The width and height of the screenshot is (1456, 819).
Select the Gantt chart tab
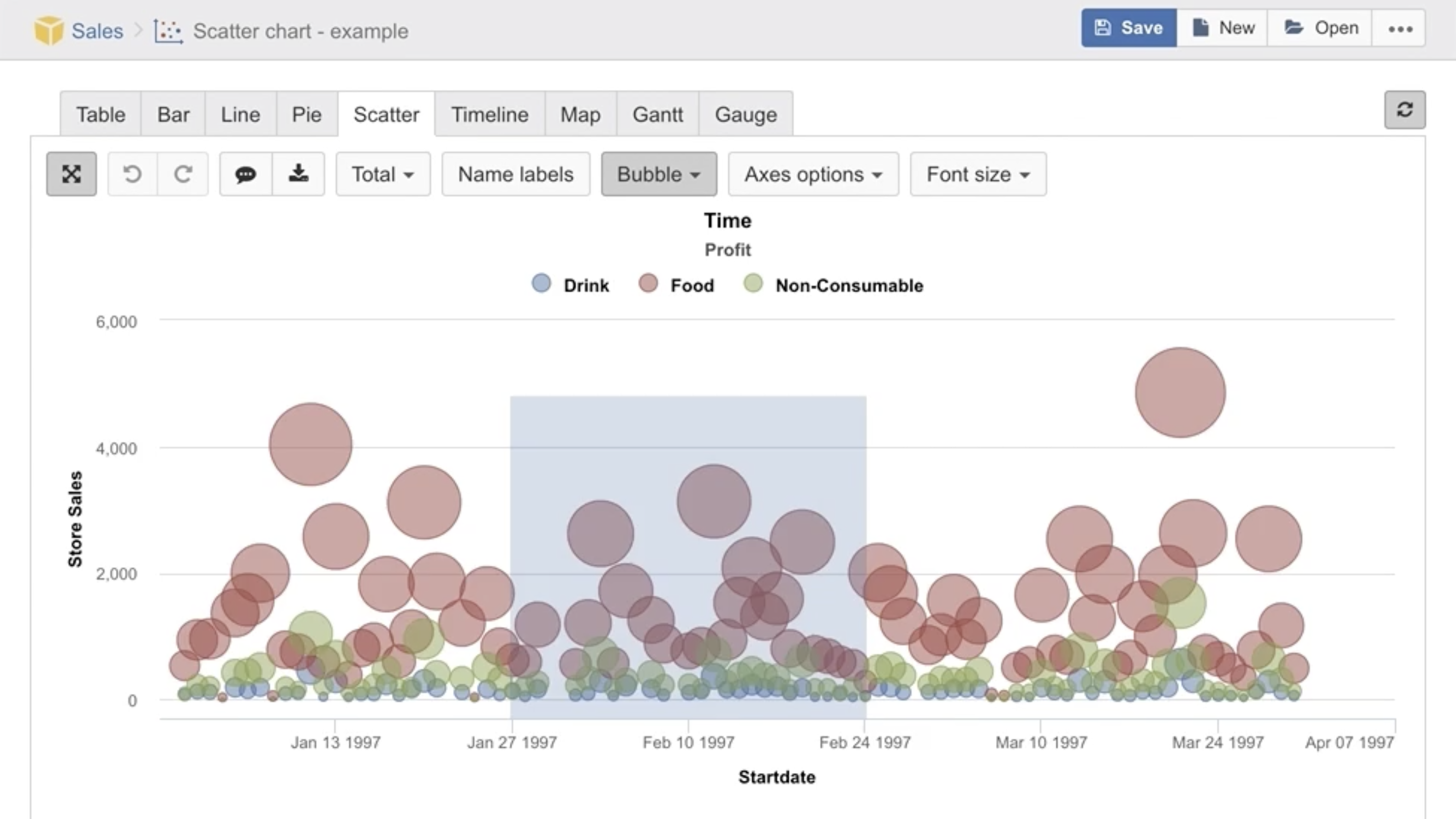pyautogui.click(x=657, y=115)
